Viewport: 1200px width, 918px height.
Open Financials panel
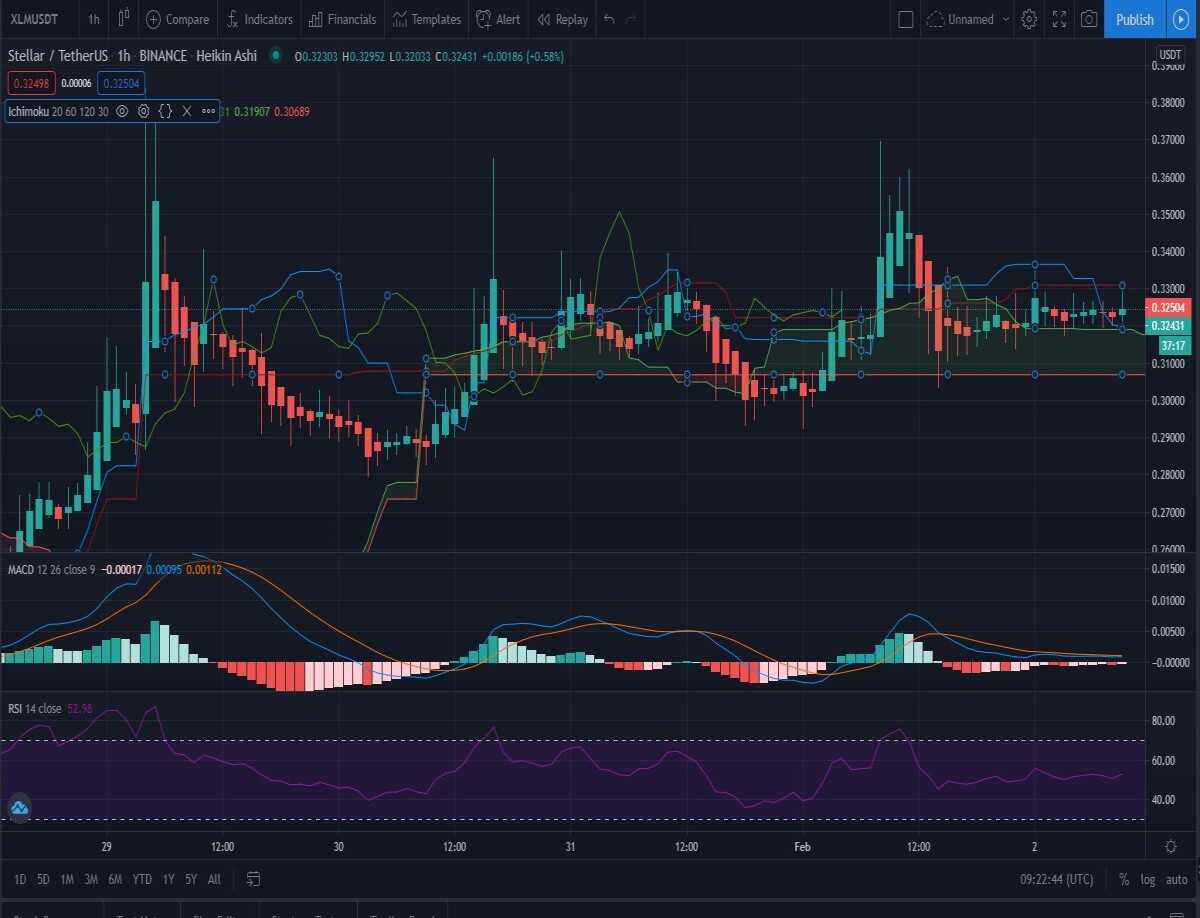[x=343, y=19]
